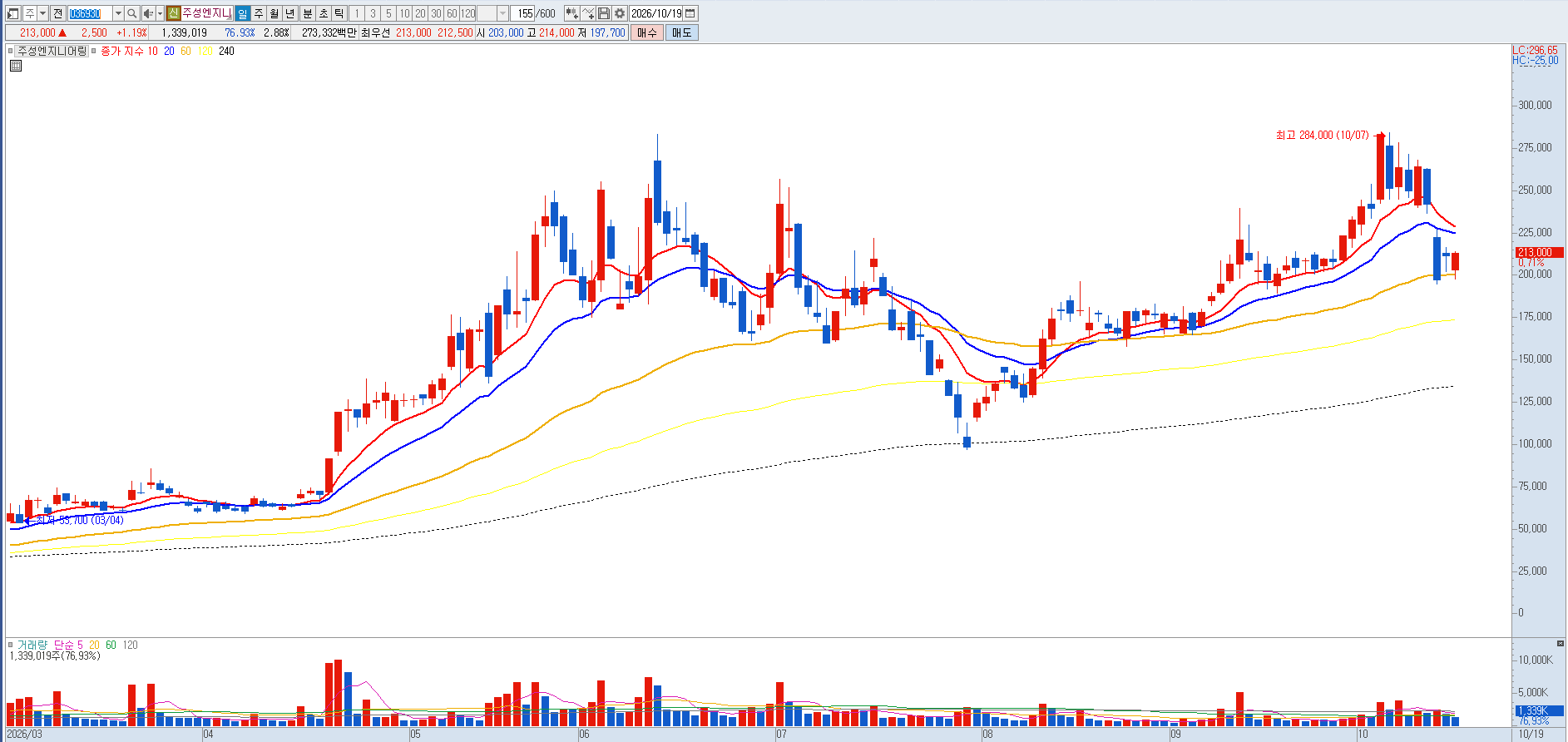
Task: Open the interval combo box after 120
Action: tap(492, 13)
